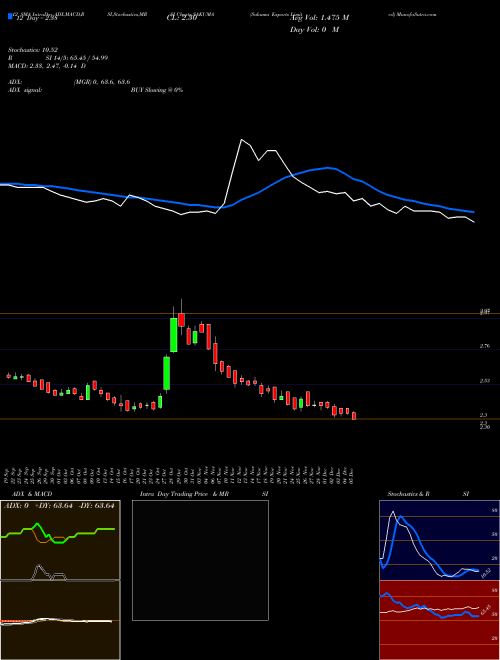The image size is (500, 660).
Task: Click the stochastics blue-background chart
Action: coord(439,540)
